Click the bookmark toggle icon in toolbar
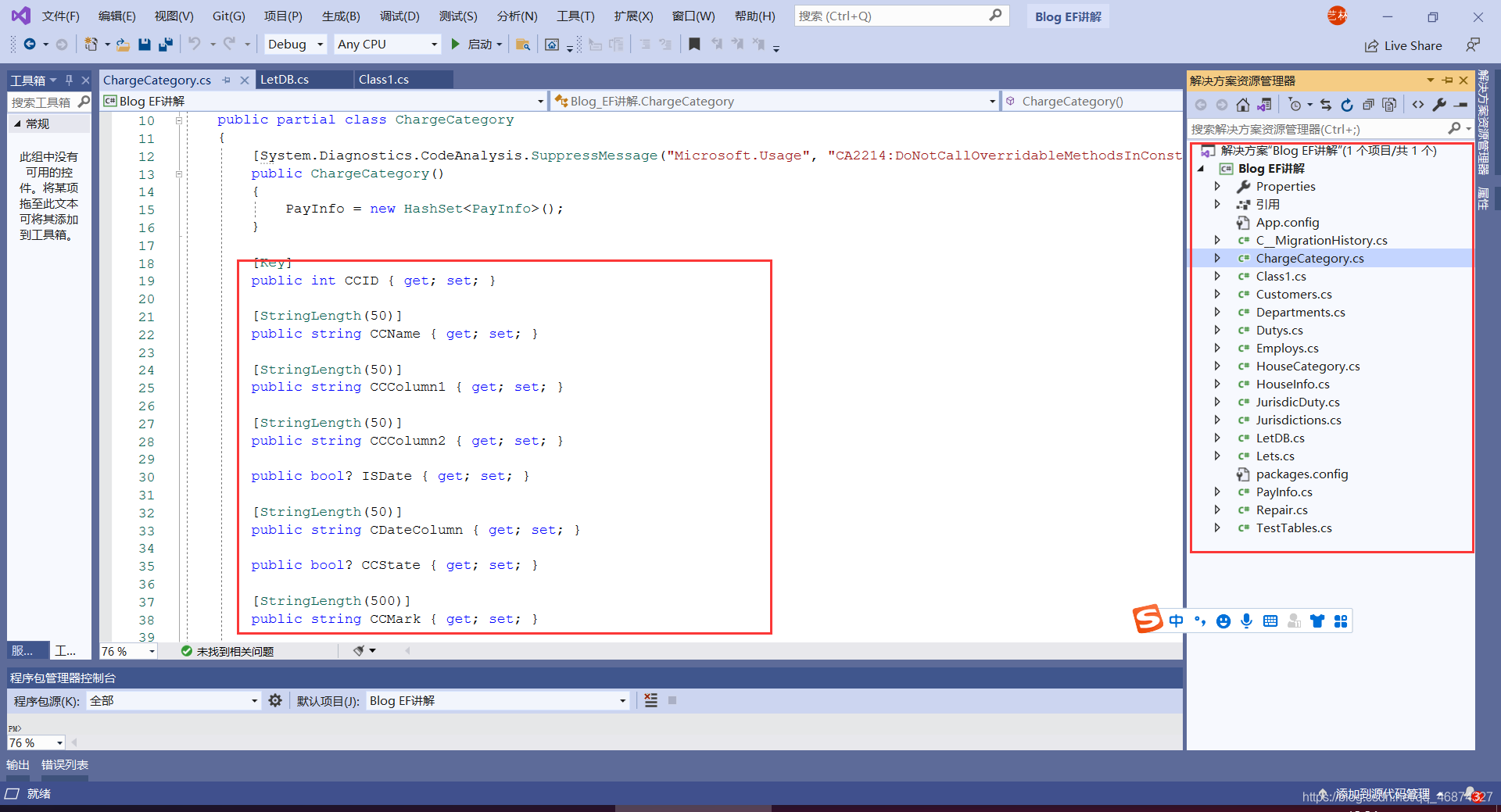This screenshot has height=812, width=1501. (694, 45)
